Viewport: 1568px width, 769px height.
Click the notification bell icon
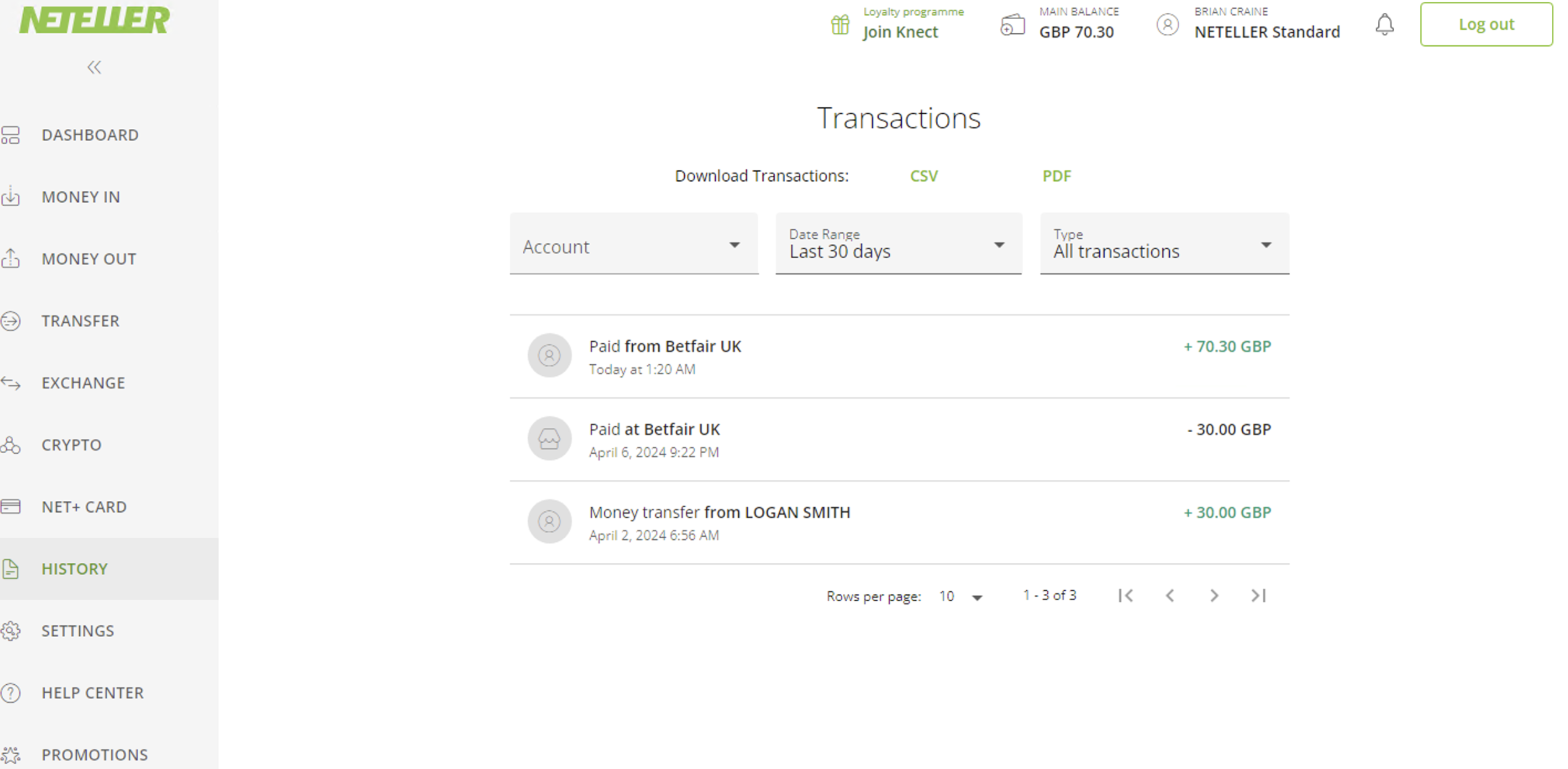coord(1384,25)
